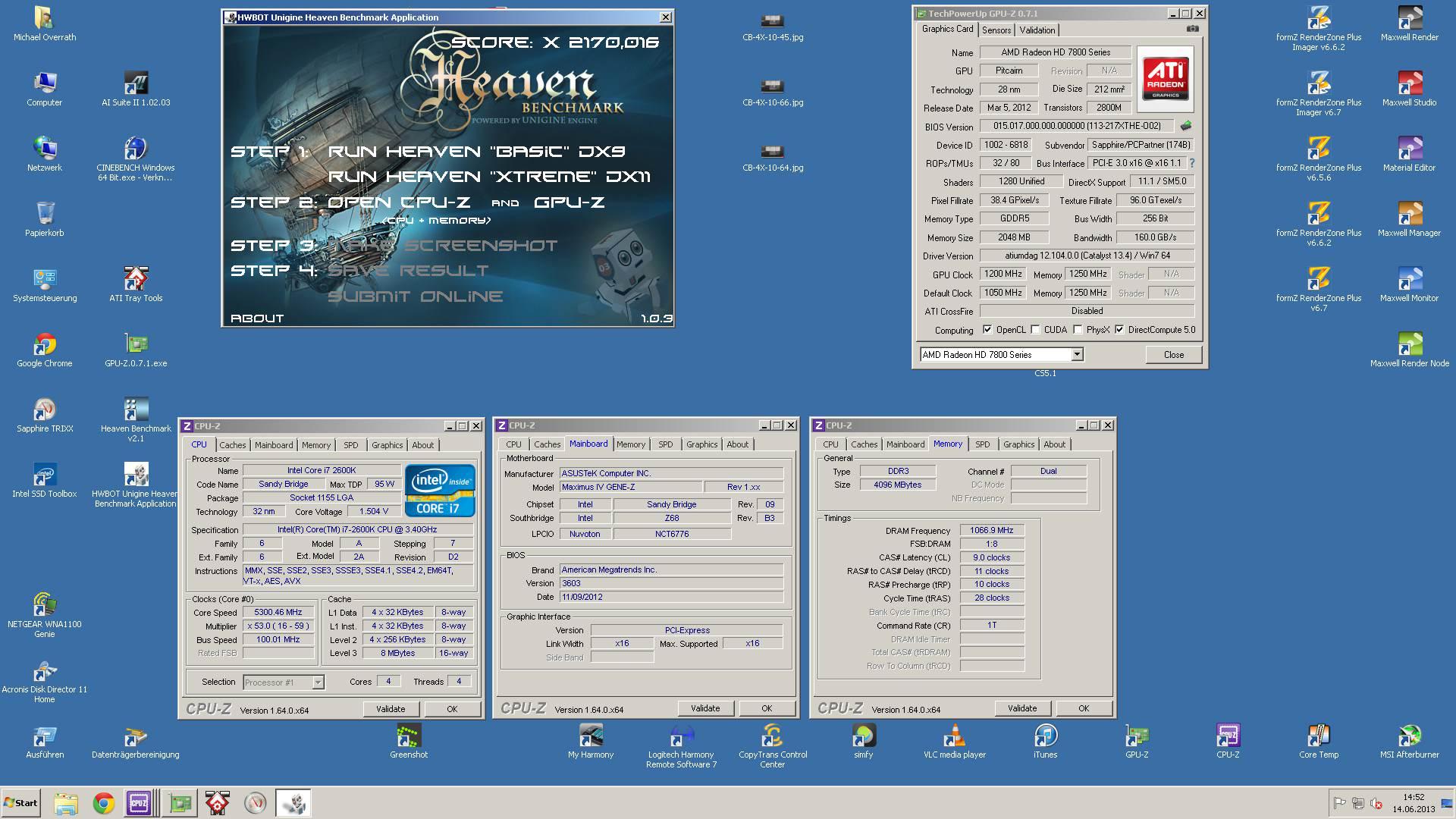Image resolution: width=1456 pixels, height=819 pixels.
Task: Open formZ RenderZone Plus v6.5.6 icon
Action: pos(1319,158)
